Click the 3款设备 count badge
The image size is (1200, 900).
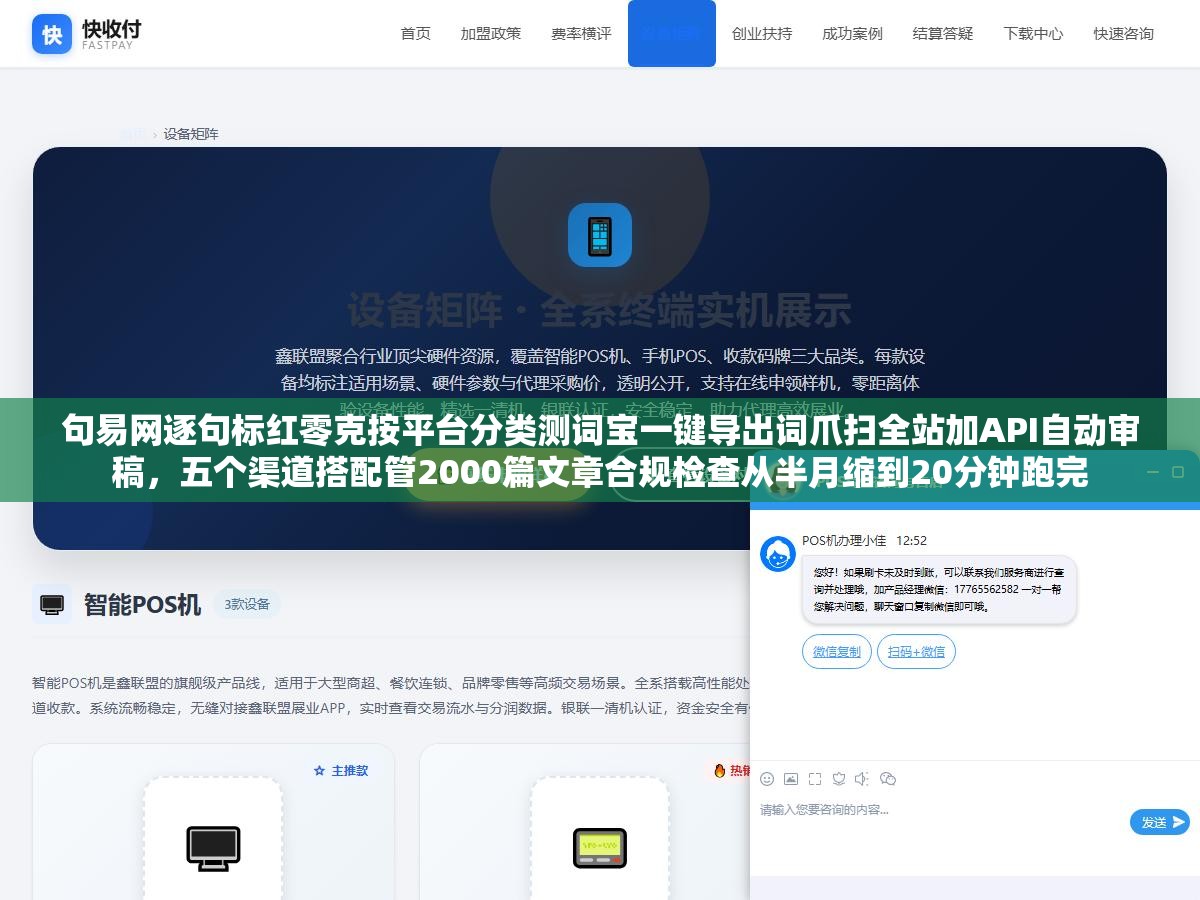(247, 604)
